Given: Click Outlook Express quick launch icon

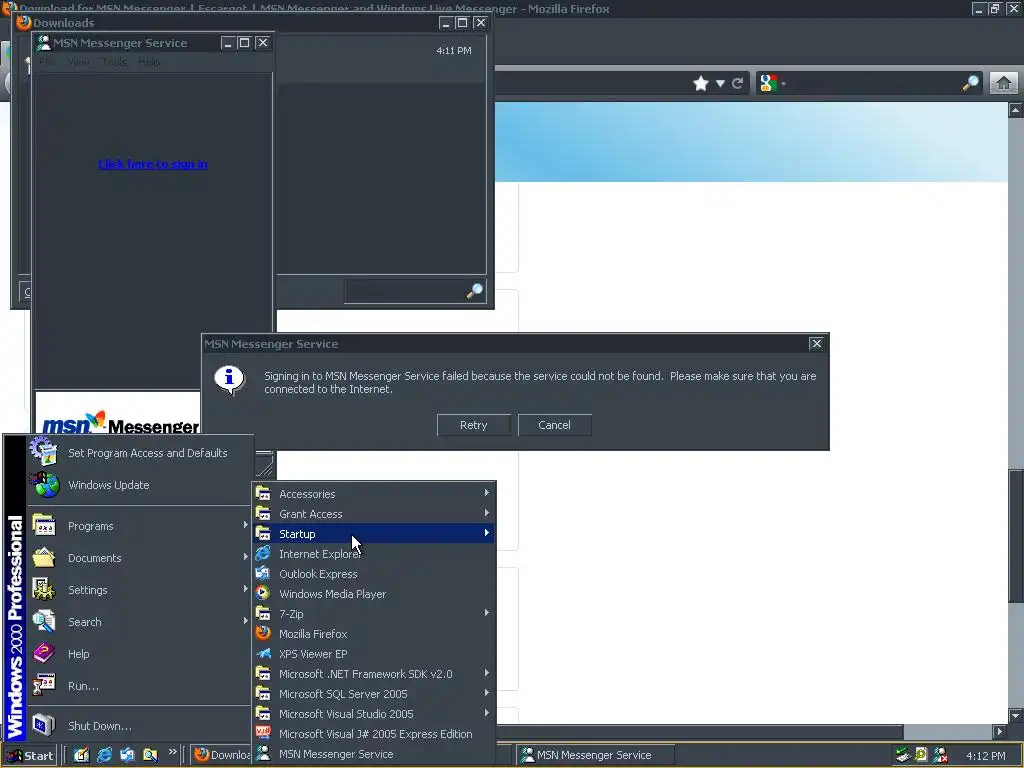Looking at the screenshot, I should [127, 755].
